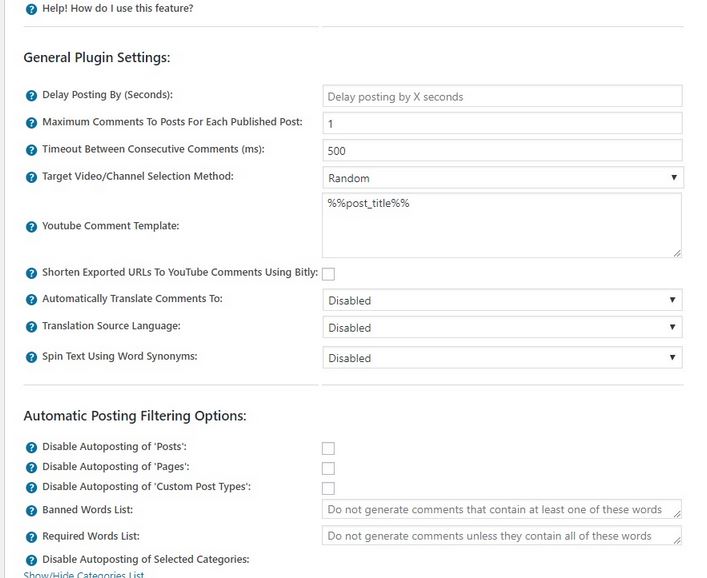Click the Youtube Comment Template text area
The height and width of the screenshot is (578, 707).
[x=502, y=225]
